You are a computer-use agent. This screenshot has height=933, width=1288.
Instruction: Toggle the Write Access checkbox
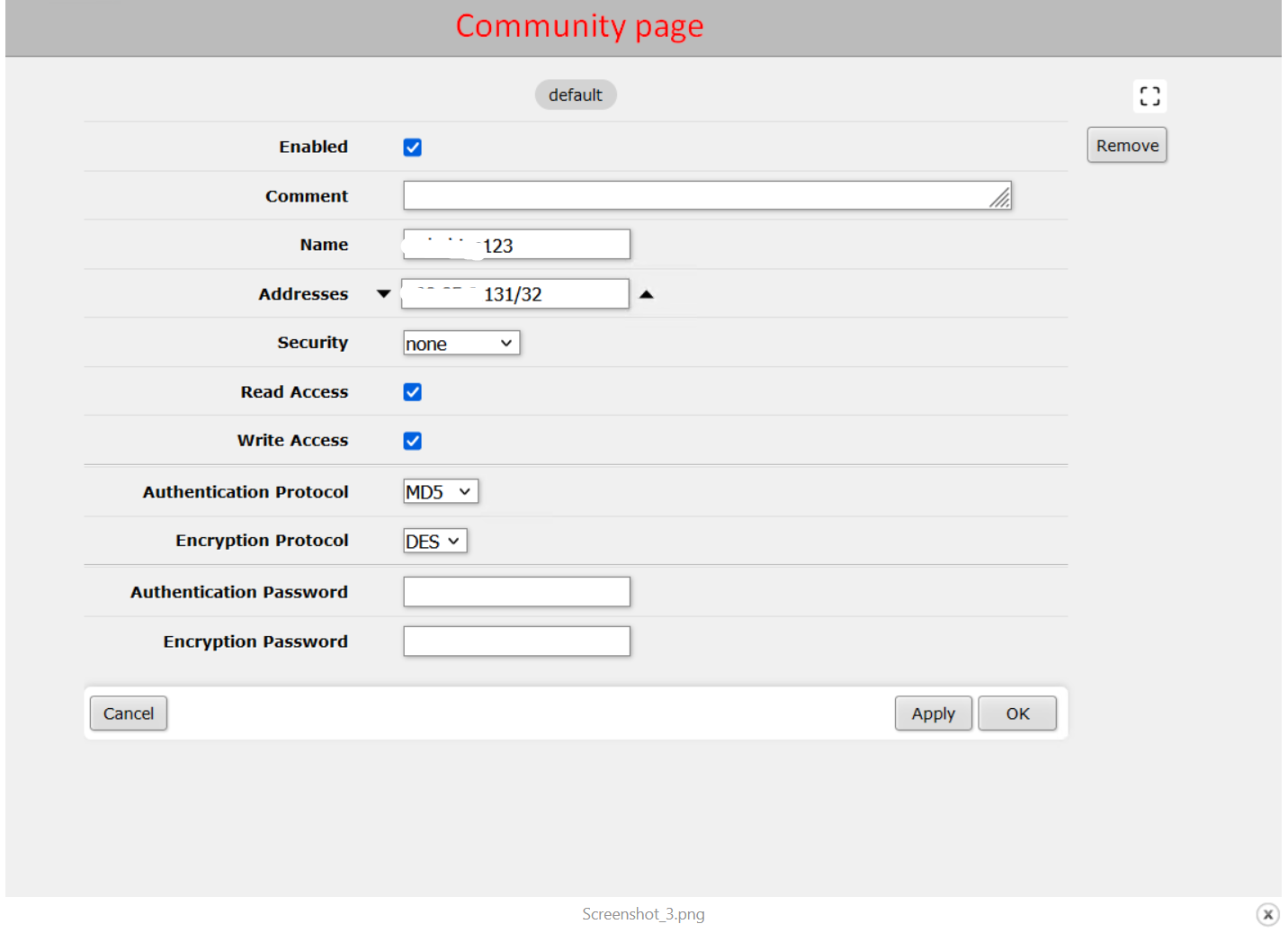click(413, 441)
